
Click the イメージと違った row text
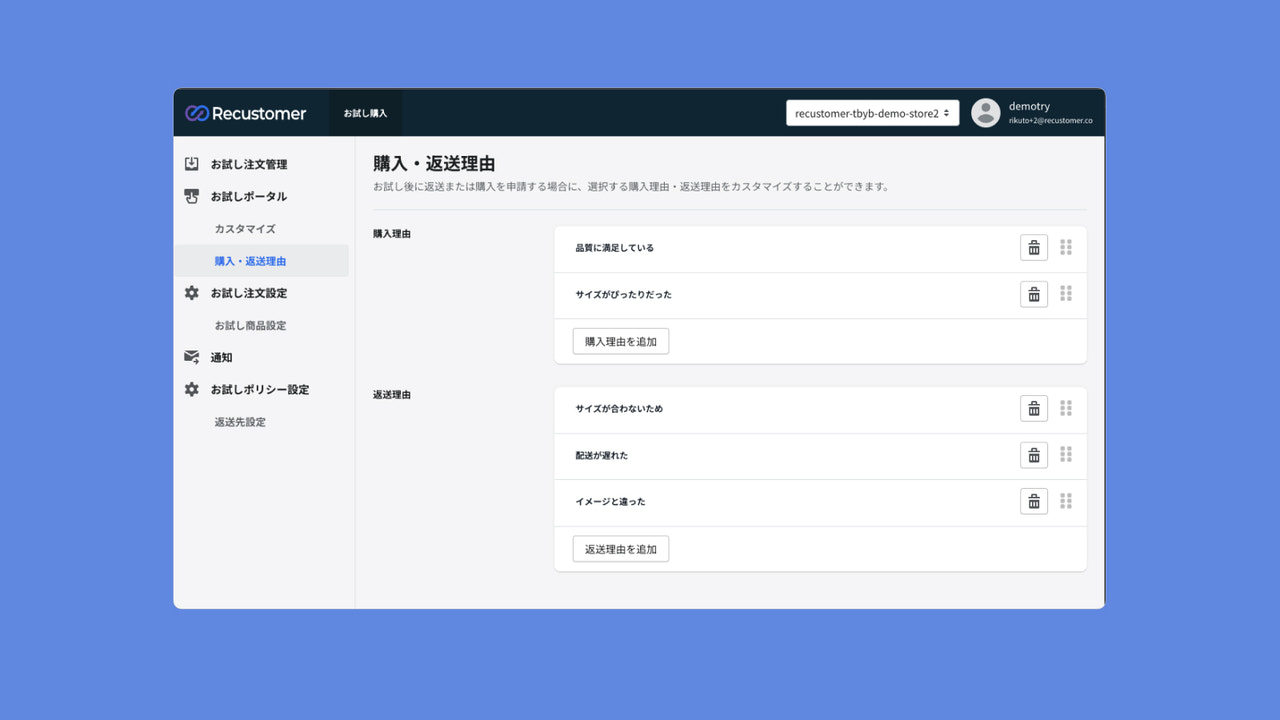(611, 502)
